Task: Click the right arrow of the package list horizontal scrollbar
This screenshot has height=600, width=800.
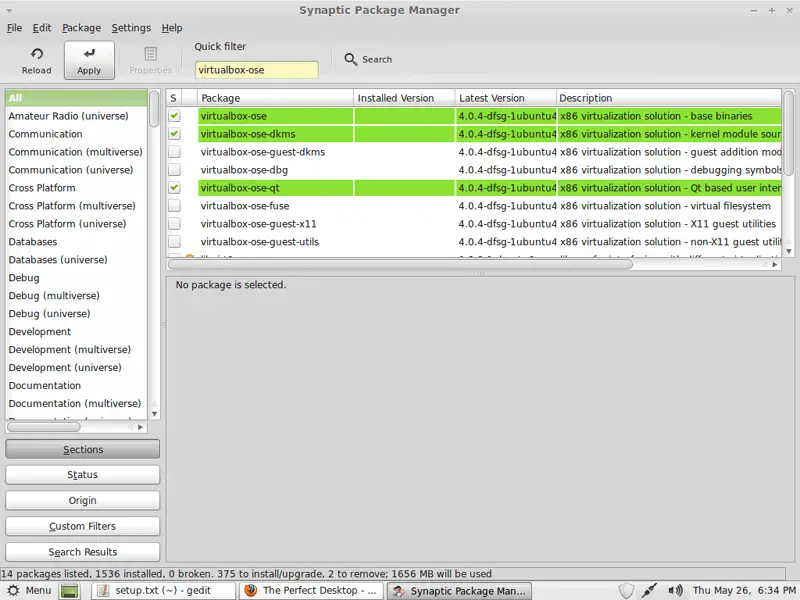Action: [775, 264]
